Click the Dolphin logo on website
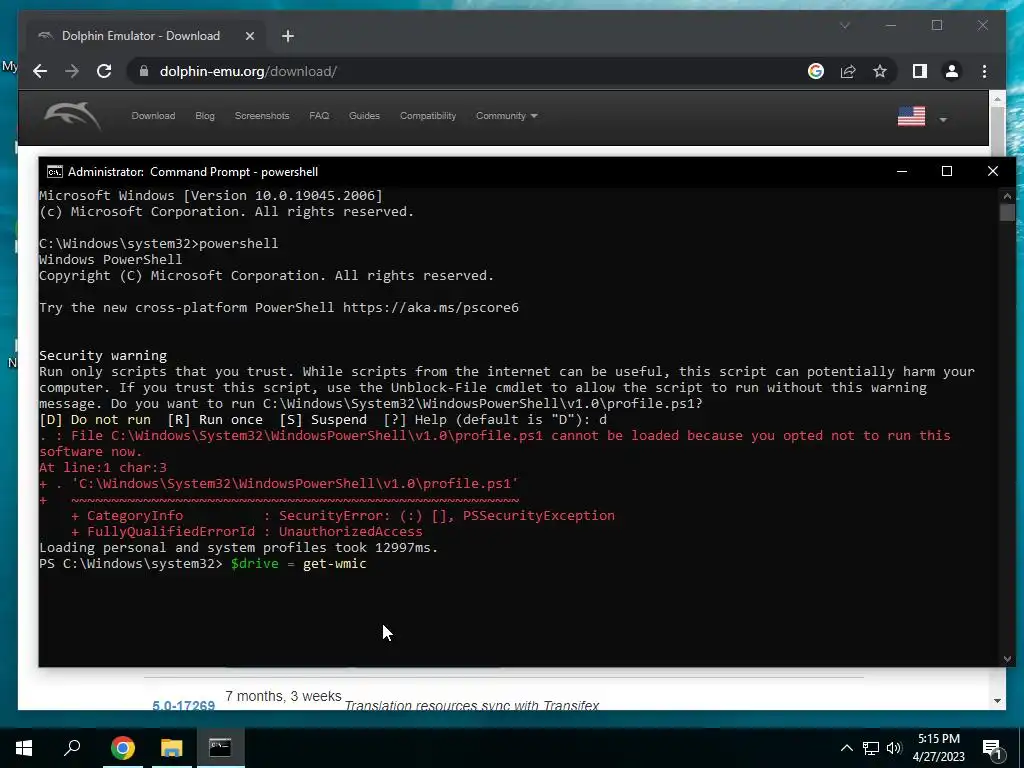The width and height of the screenshot is (1024, 768). click(72, 116)
